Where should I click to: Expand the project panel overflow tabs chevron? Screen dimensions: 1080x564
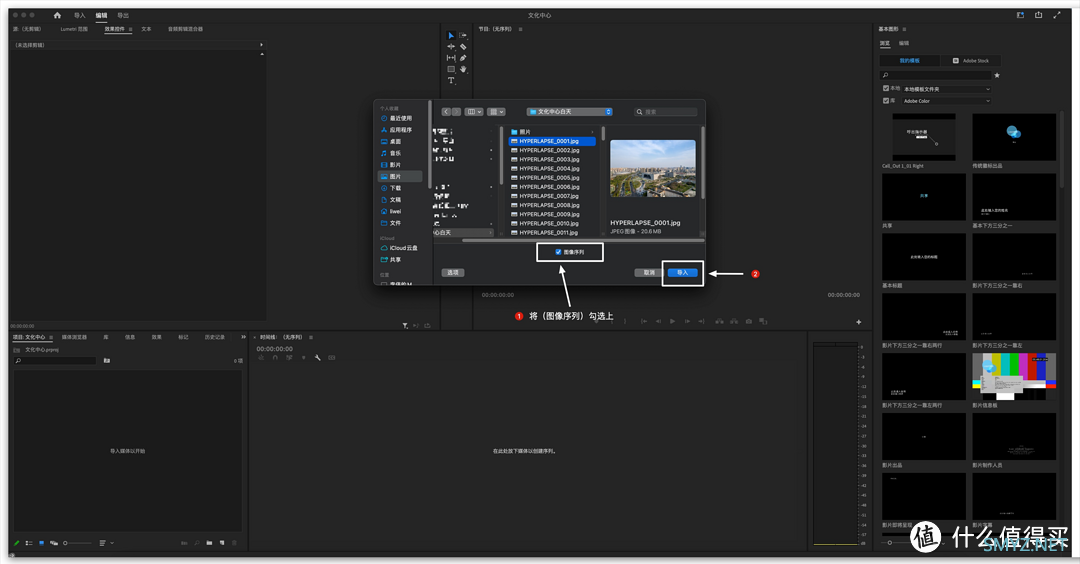coord(243,337)
